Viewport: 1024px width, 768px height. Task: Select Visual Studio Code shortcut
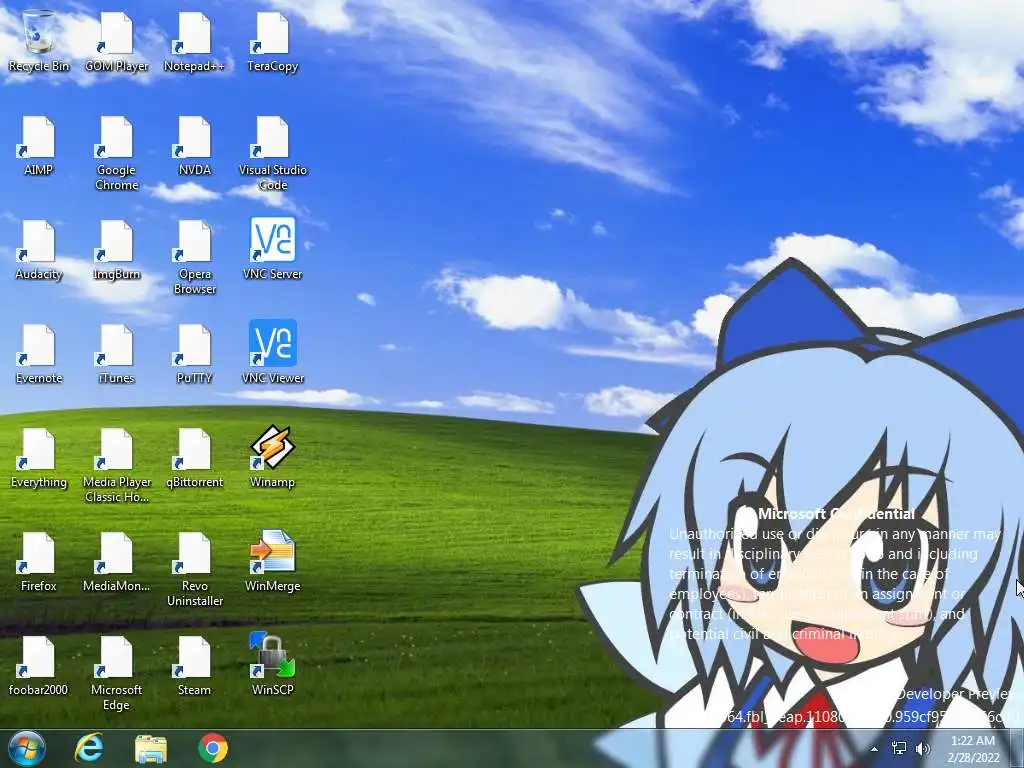point(272,153)
